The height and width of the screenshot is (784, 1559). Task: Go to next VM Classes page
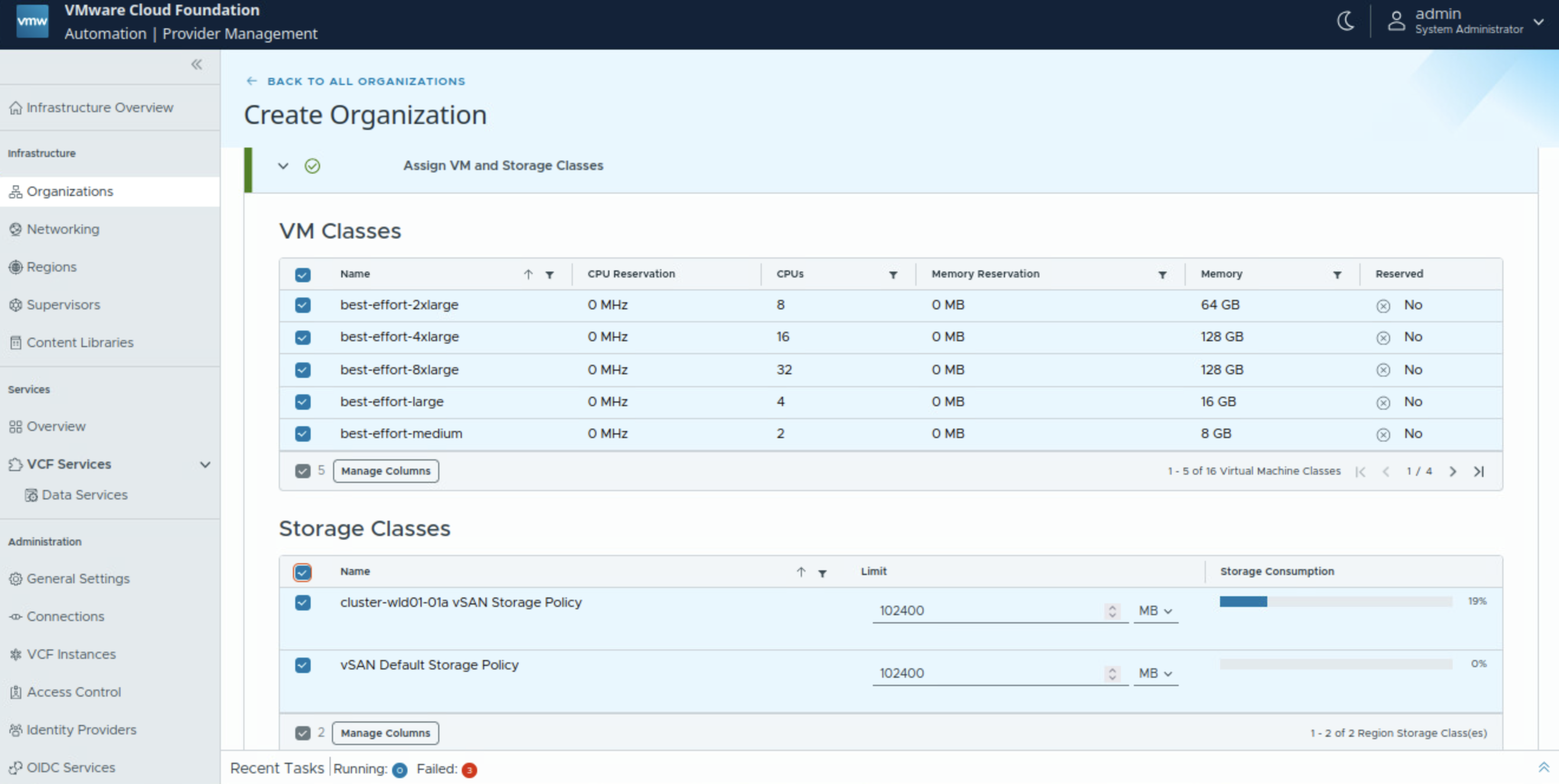1453,471
